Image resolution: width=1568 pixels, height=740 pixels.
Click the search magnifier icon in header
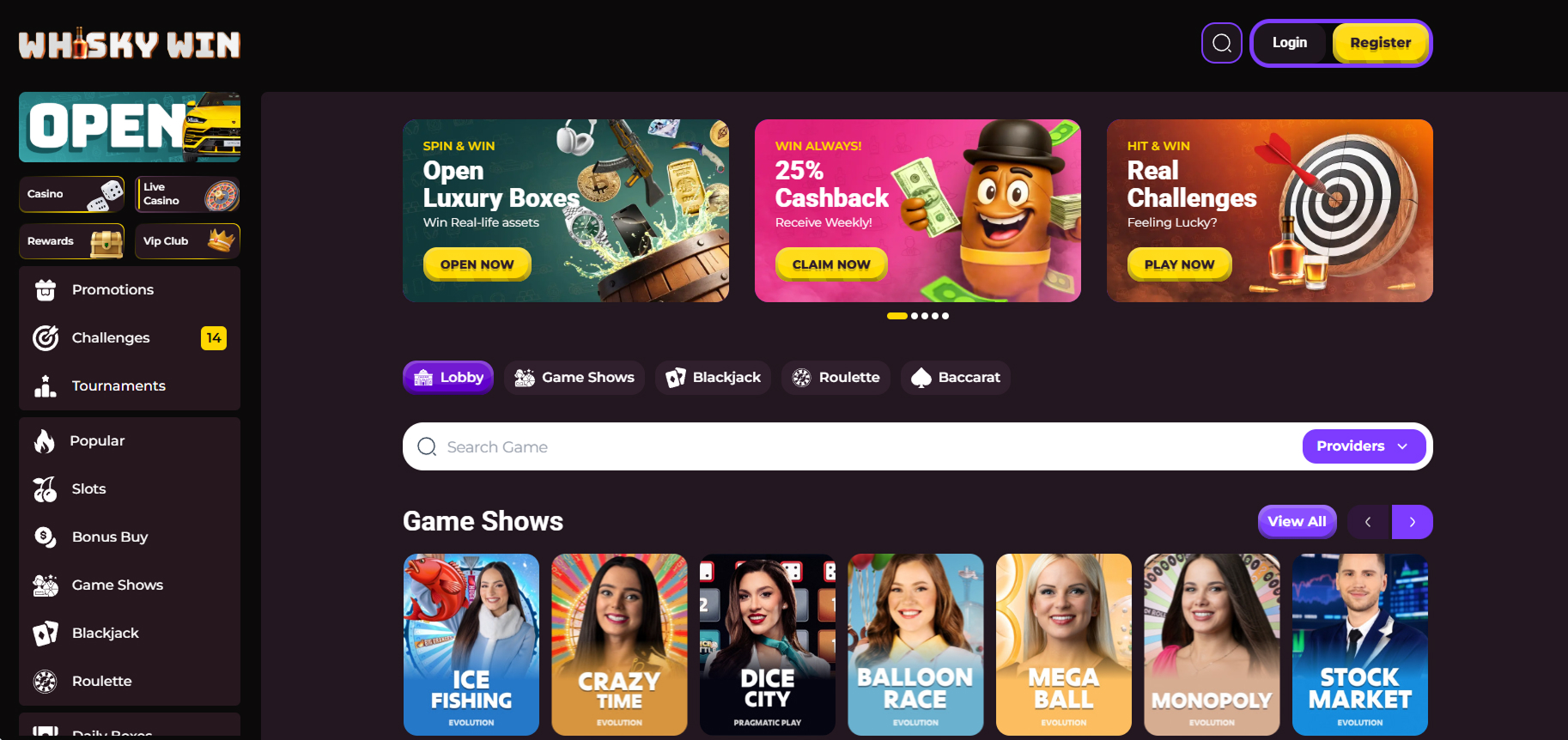pos(1222,43)
